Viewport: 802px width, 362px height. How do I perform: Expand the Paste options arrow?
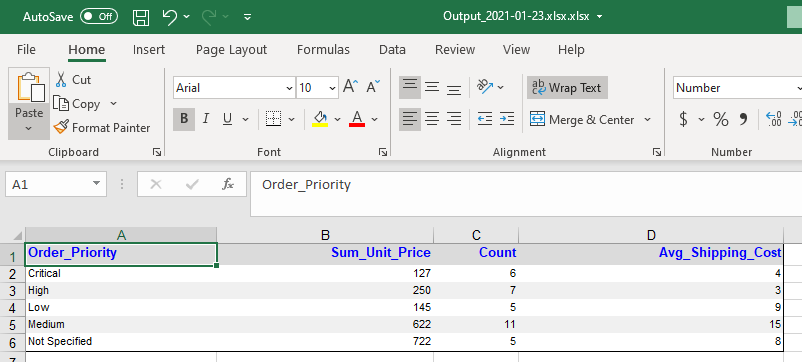pyautogui.click(x=29, y=128)
